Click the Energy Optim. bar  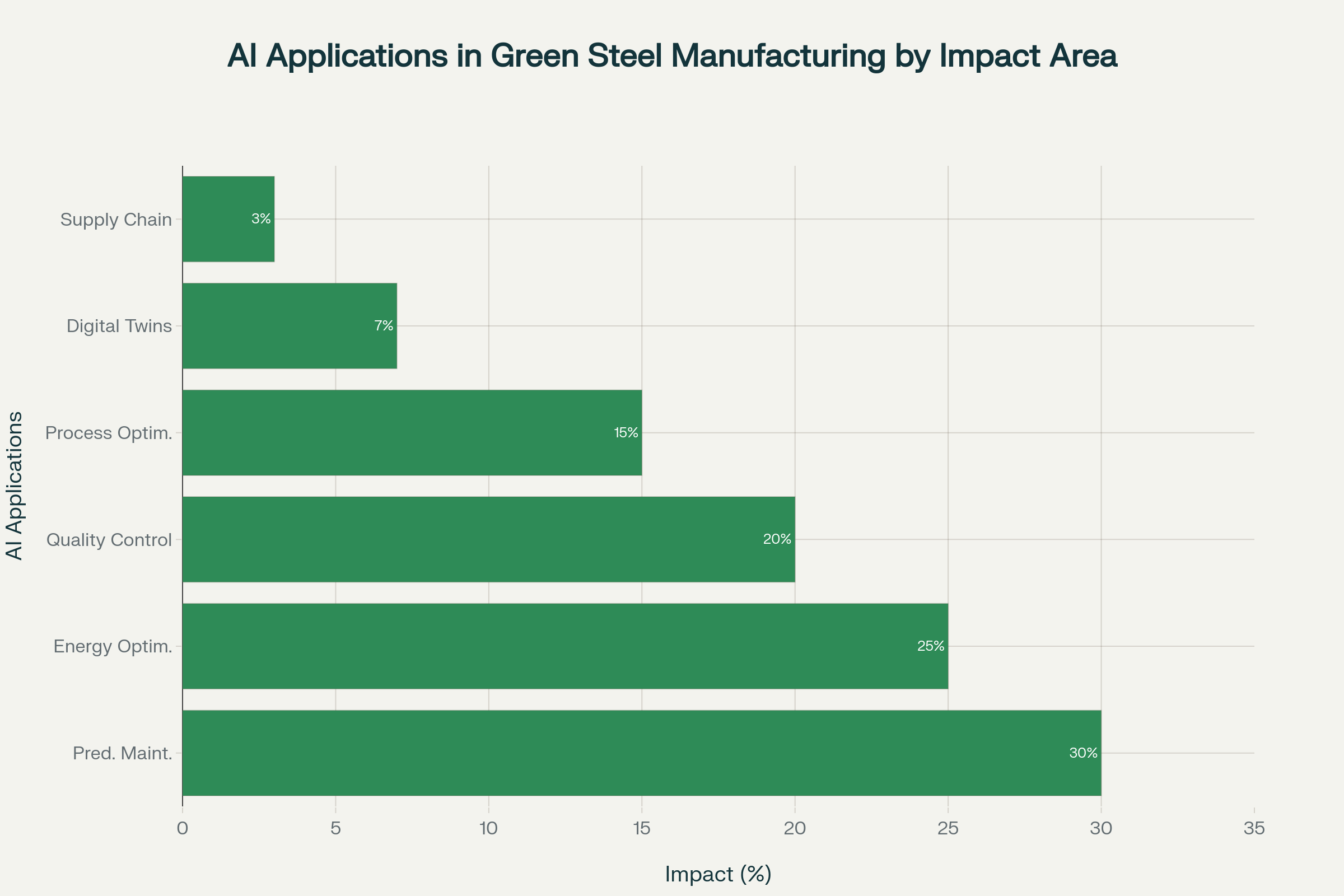click(564, 646)
